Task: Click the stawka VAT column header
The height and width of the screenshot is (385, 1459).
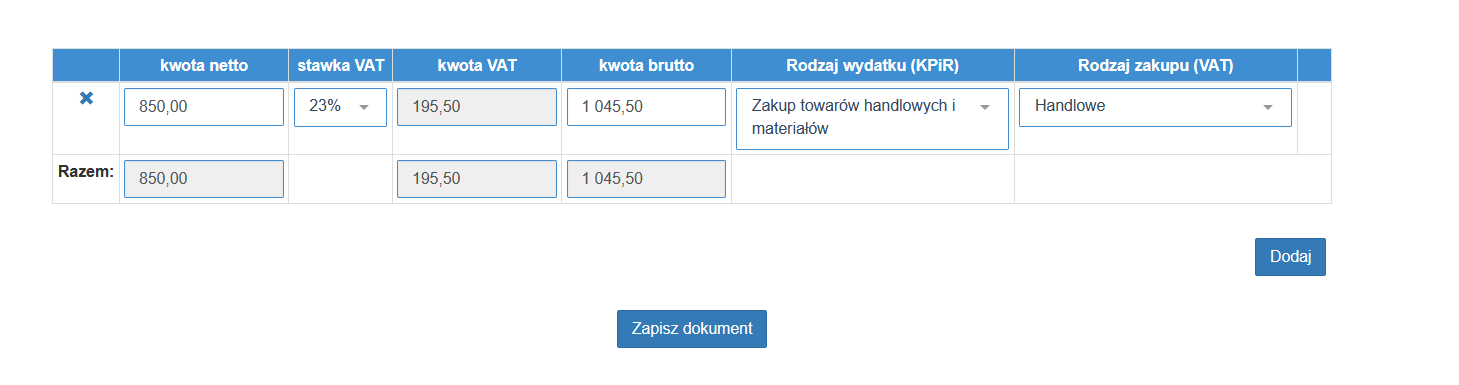Action: coord(341,66)
